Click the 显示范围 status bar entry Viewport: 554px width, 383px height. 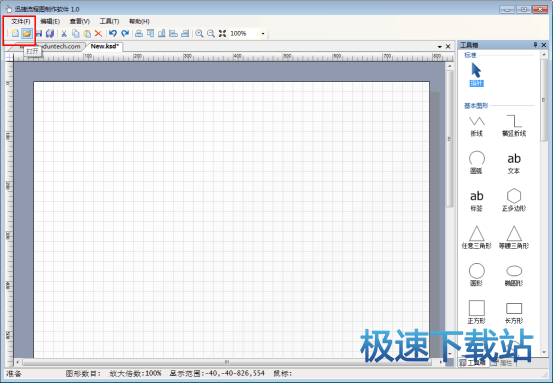coord(217,373)
